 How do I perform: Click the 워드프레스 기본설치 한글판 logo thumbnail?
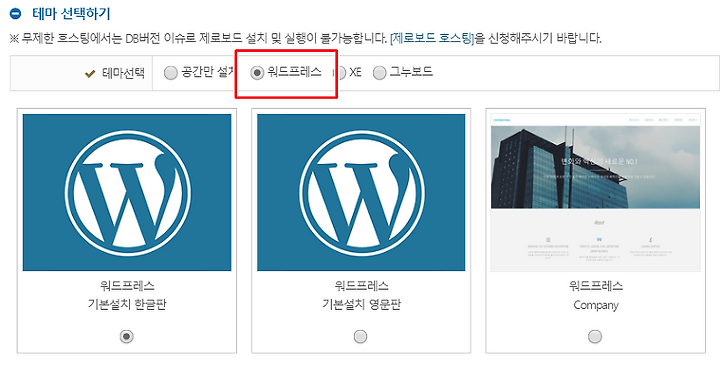coord(127,192)
